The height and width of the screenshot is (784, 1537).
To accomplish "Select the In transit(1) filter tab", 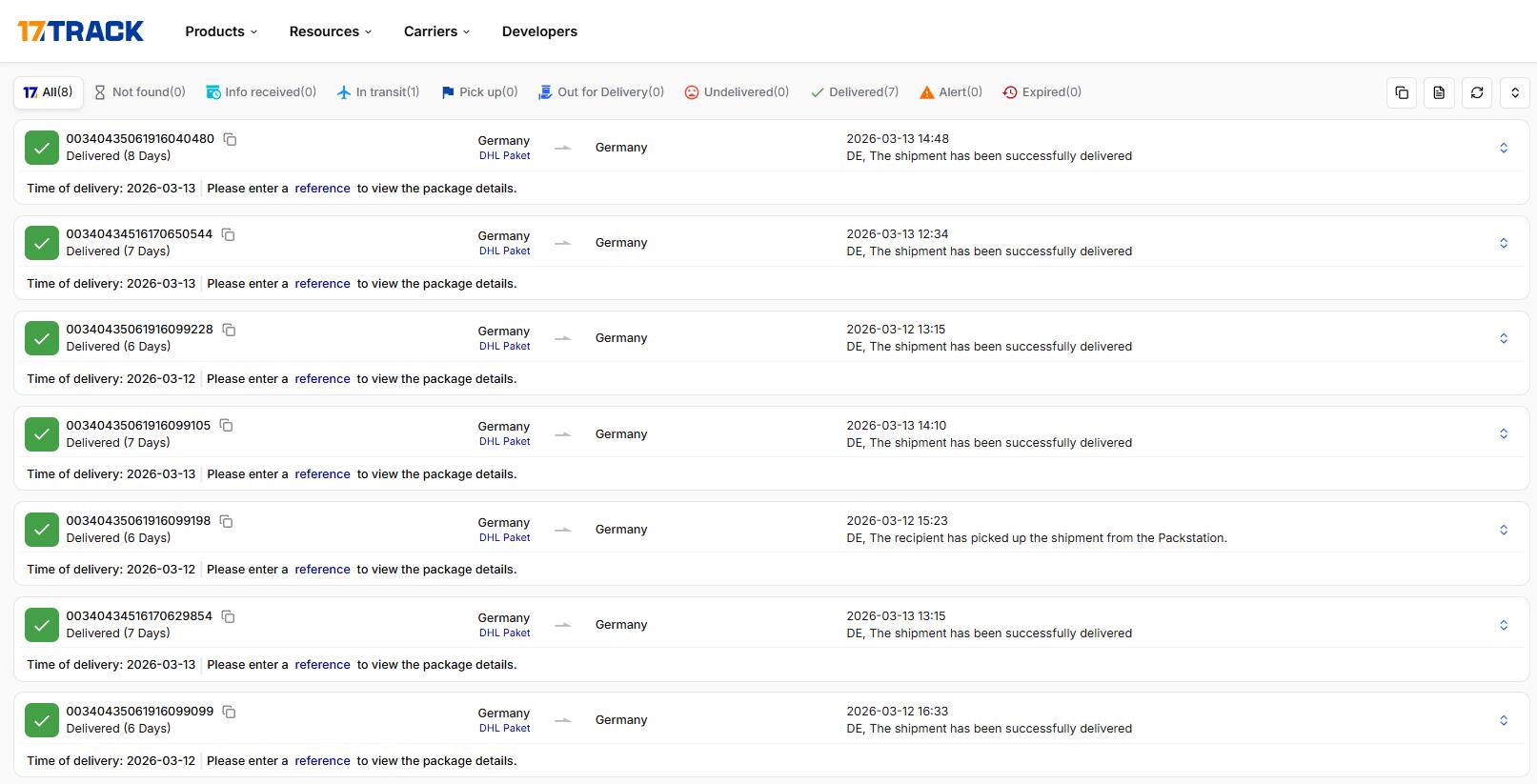I will tap(378, 92).
